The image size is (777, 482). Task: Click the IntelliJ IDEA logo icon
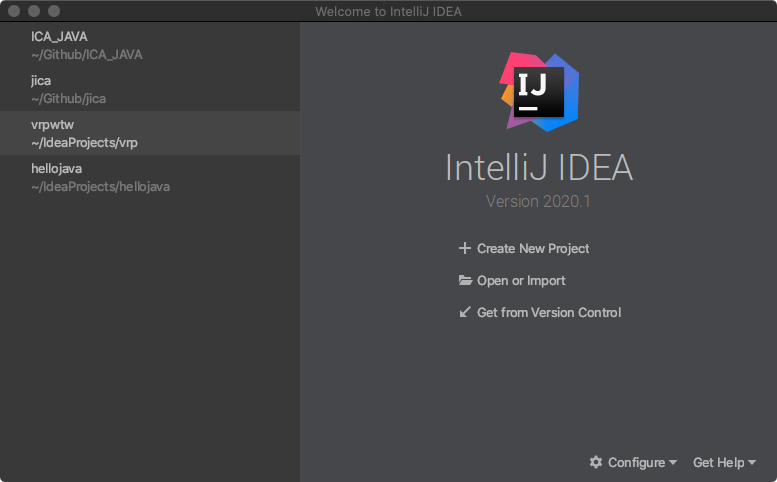(538, 91)
